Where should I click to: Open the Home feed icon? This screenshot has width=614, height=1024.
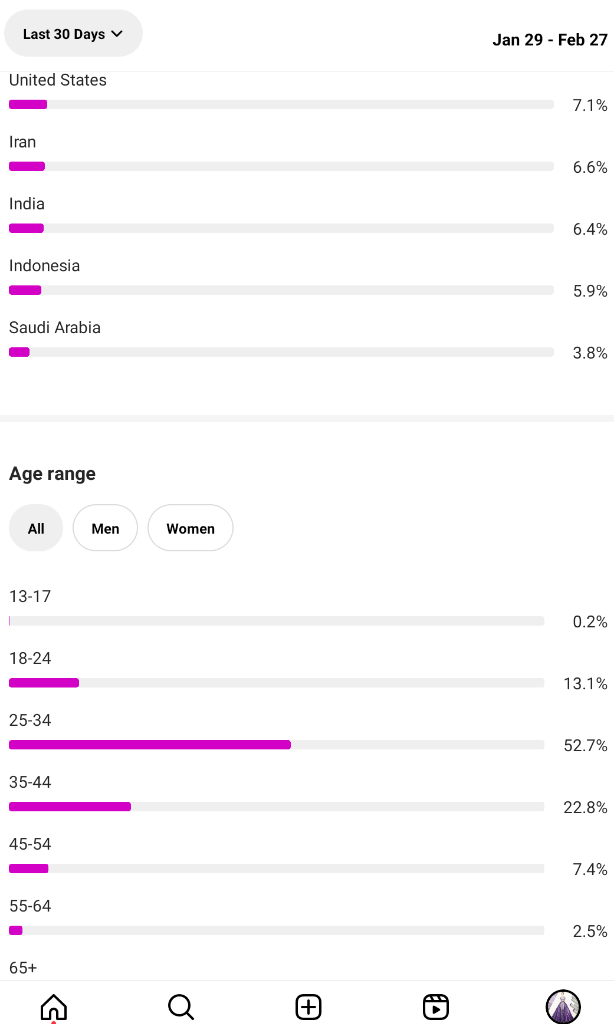54,1006
